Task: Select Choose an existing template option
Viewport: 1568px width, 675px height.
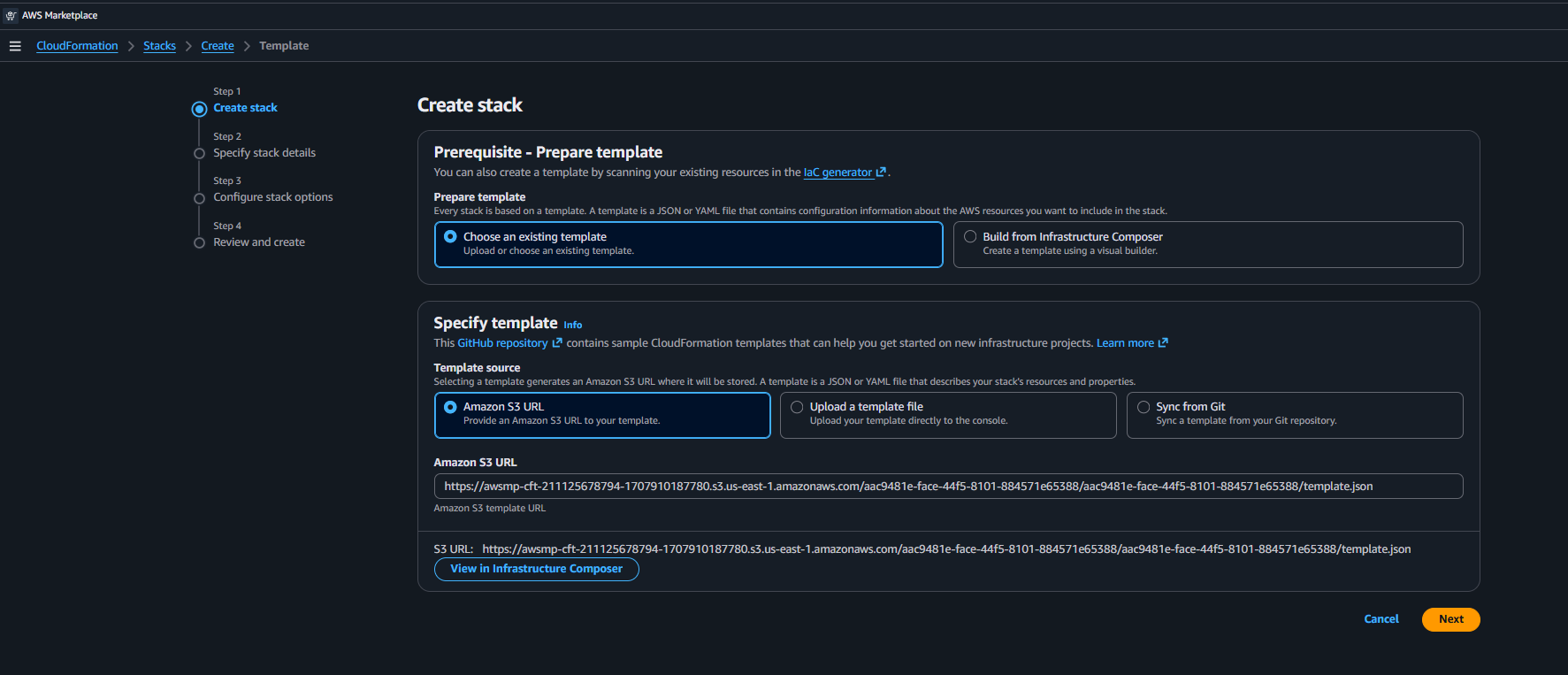Action: pos(688,244)
